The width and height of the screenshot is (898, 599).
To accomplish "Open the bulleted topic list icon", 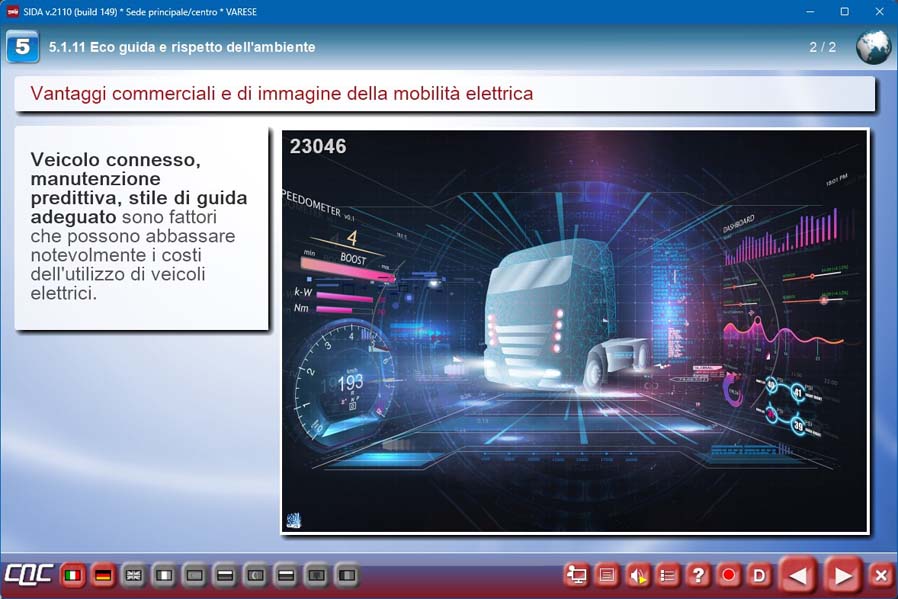I will coord(668,575).
